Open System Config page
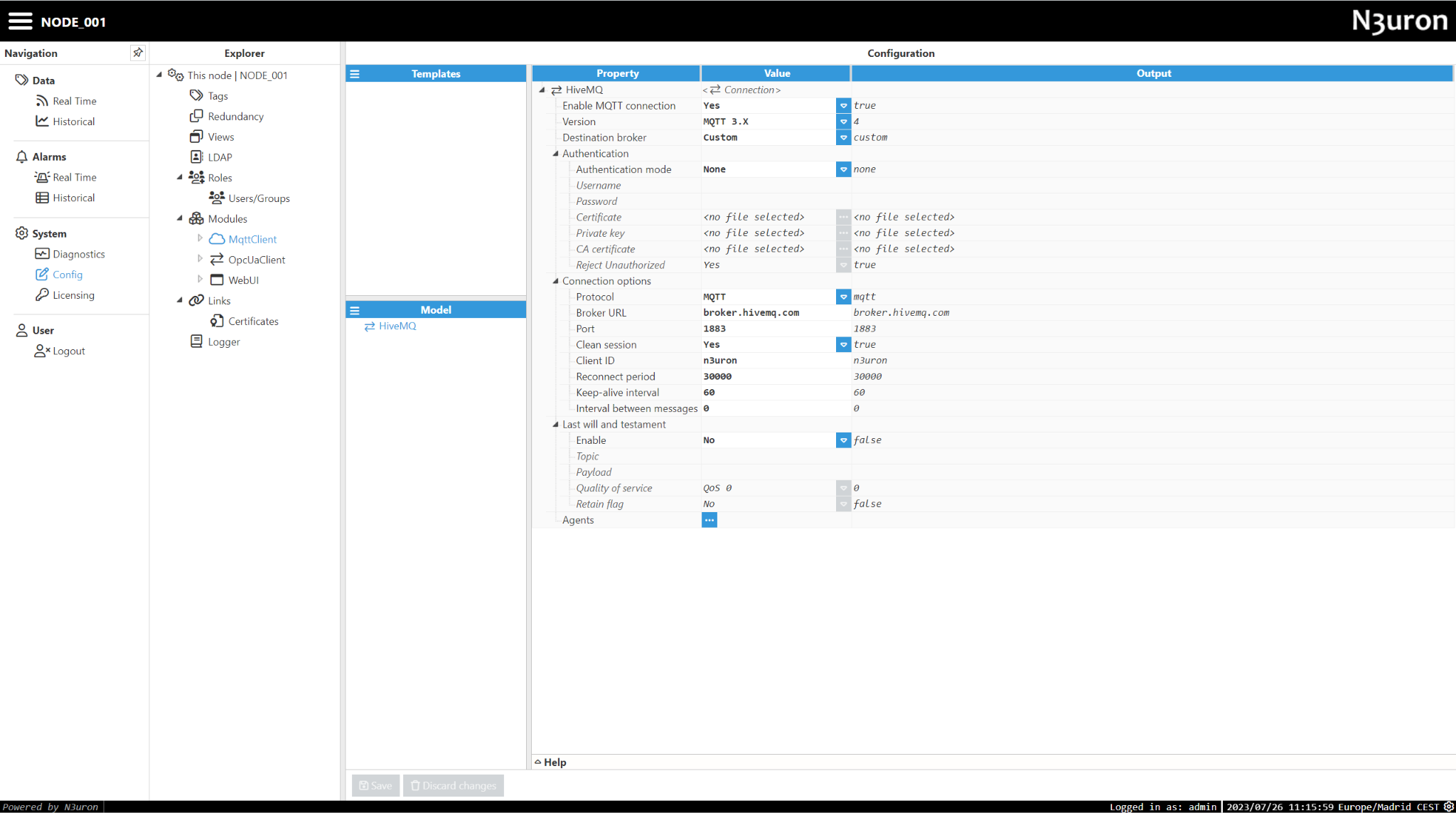The height and width of the screenshot is (813, 1456). (x=59, y=275)
